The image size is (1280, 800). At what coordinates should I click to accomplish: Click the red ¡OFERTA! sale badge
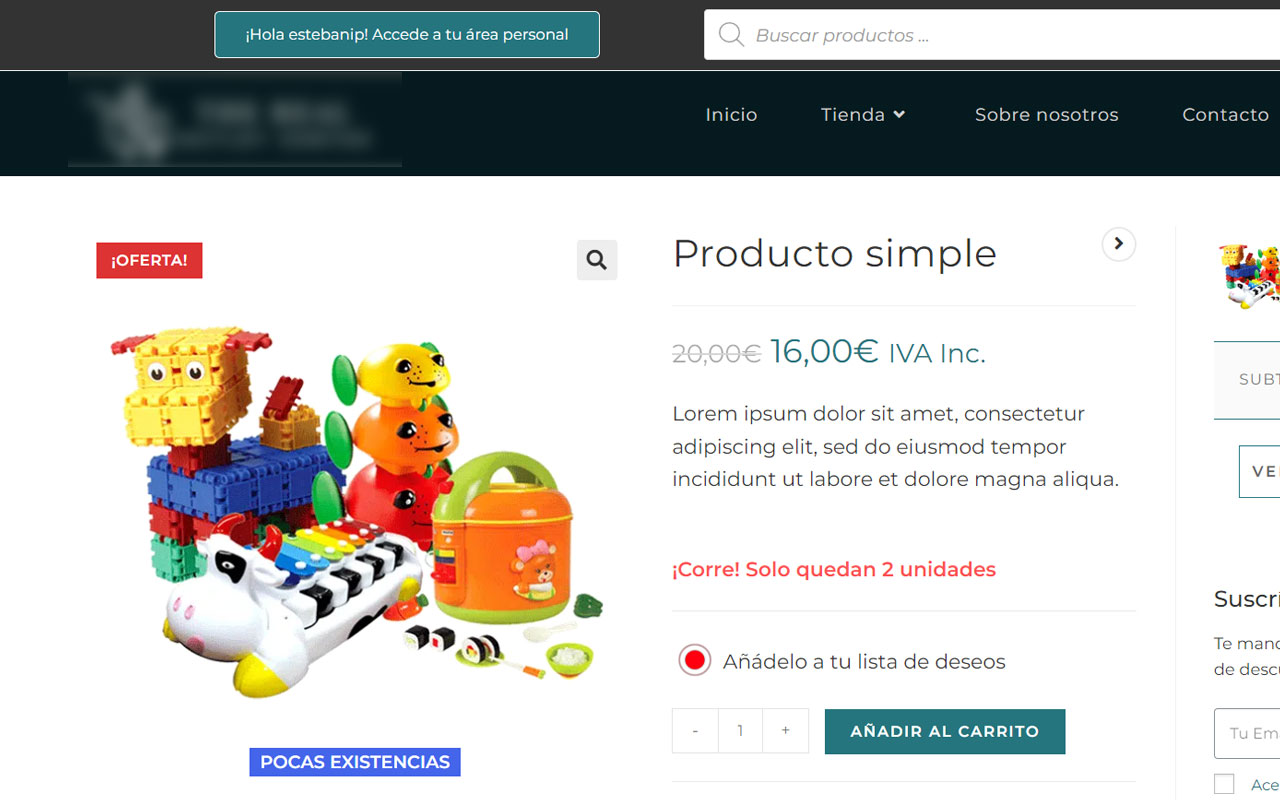click(149, 260)
